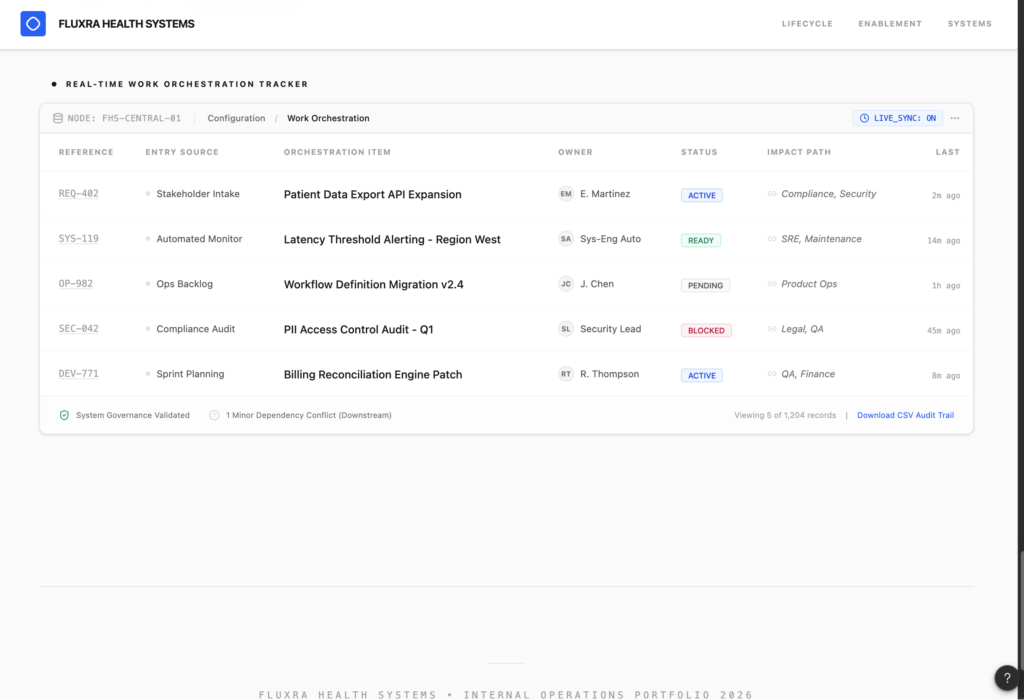
Task: Select Patient Data Export API Expansion item
Action: (x=372, y=195)
